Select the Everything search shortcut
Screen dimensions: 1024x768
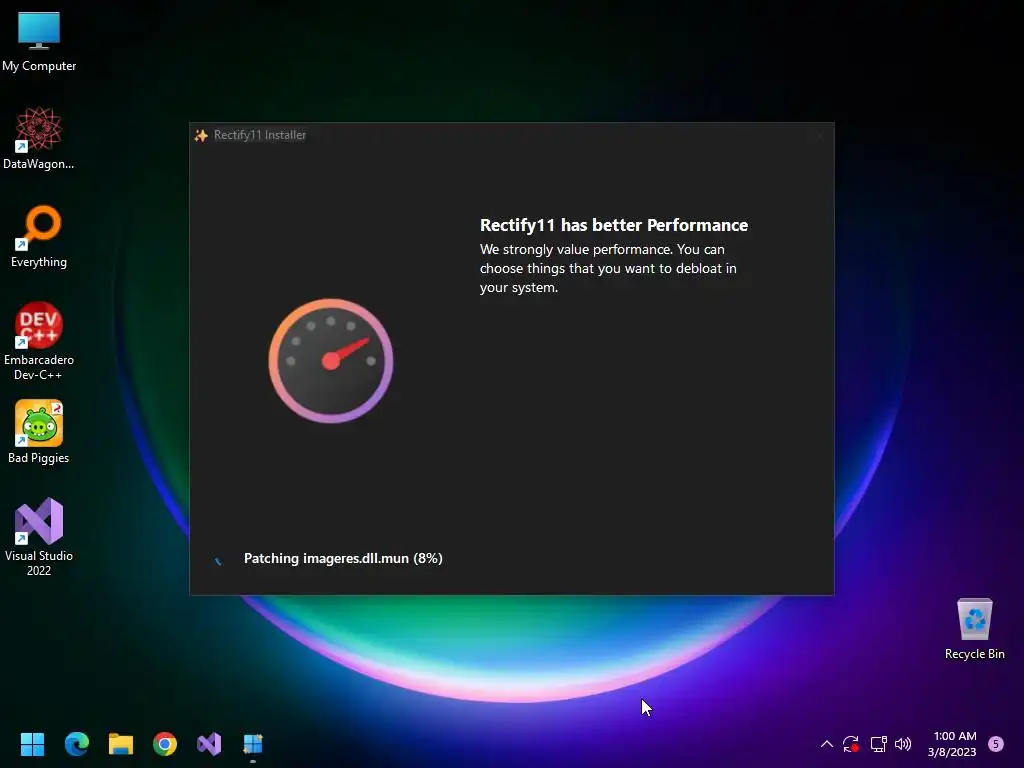[x=39, y=236]
